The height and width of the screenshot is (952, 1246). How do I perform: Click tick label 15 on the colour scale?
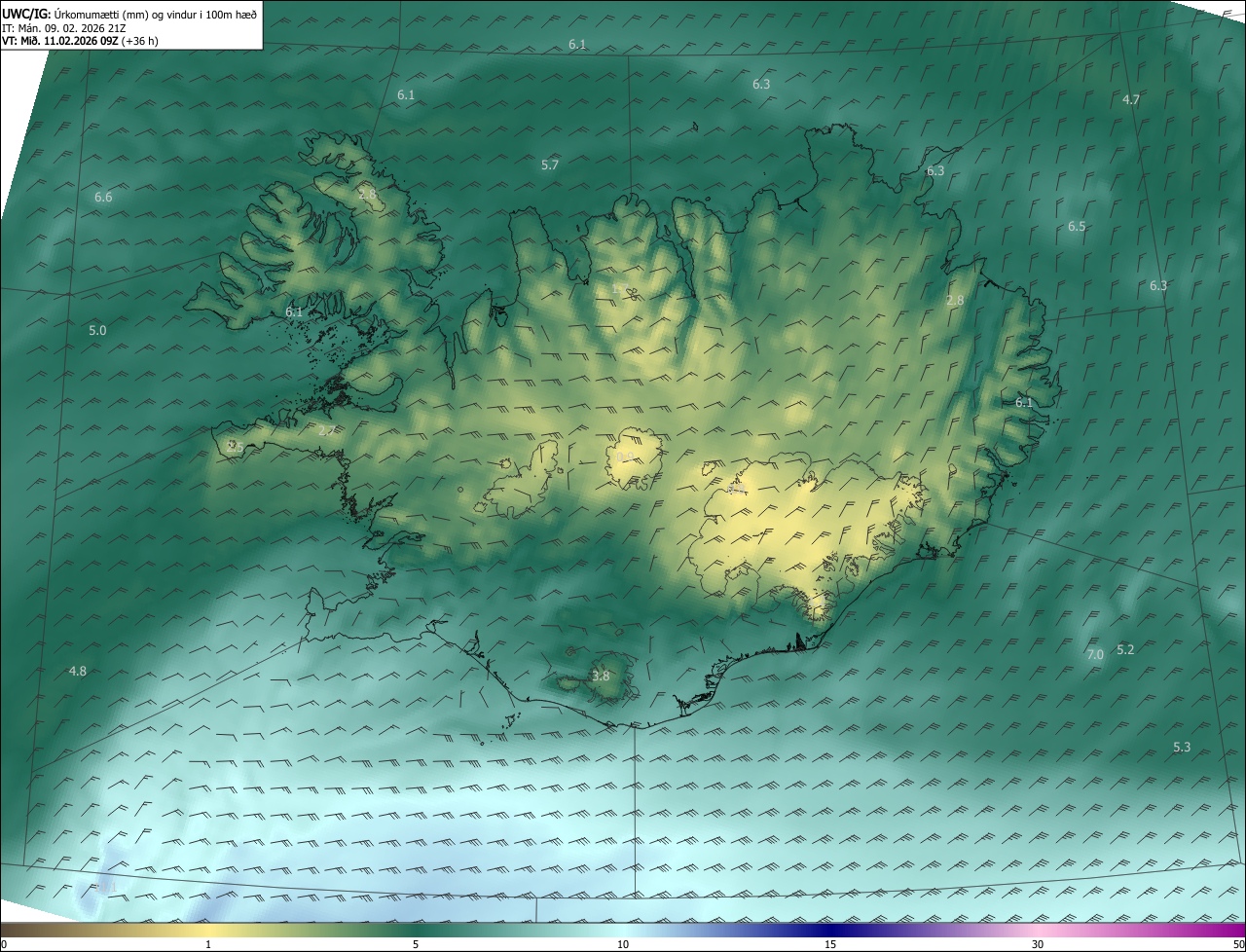[830, 944]
